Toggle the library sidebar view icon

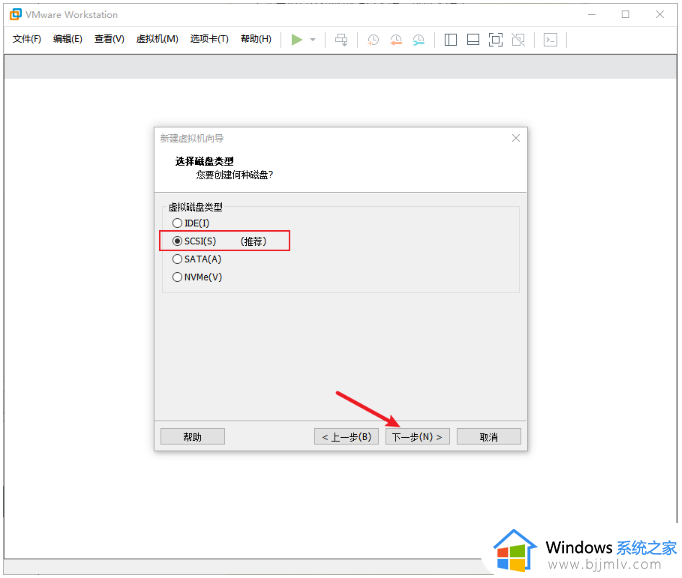[x=451, y=40]
